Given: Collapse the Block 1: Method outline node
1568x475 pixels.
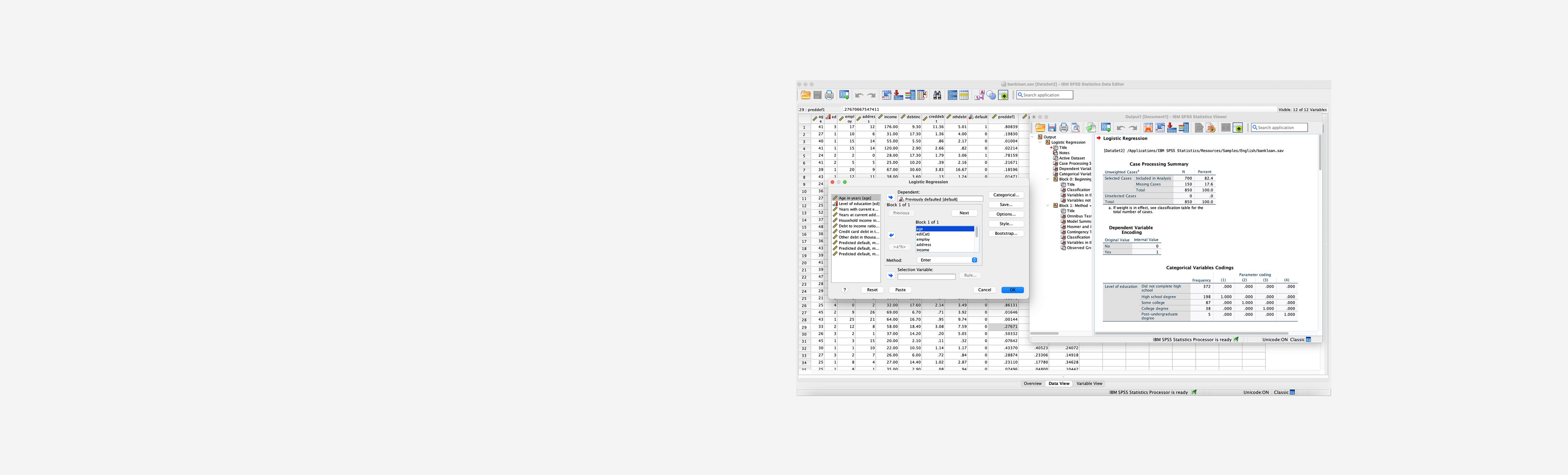Looking at the screenshot, I should pyautogui.click(x=1047, y=206).
